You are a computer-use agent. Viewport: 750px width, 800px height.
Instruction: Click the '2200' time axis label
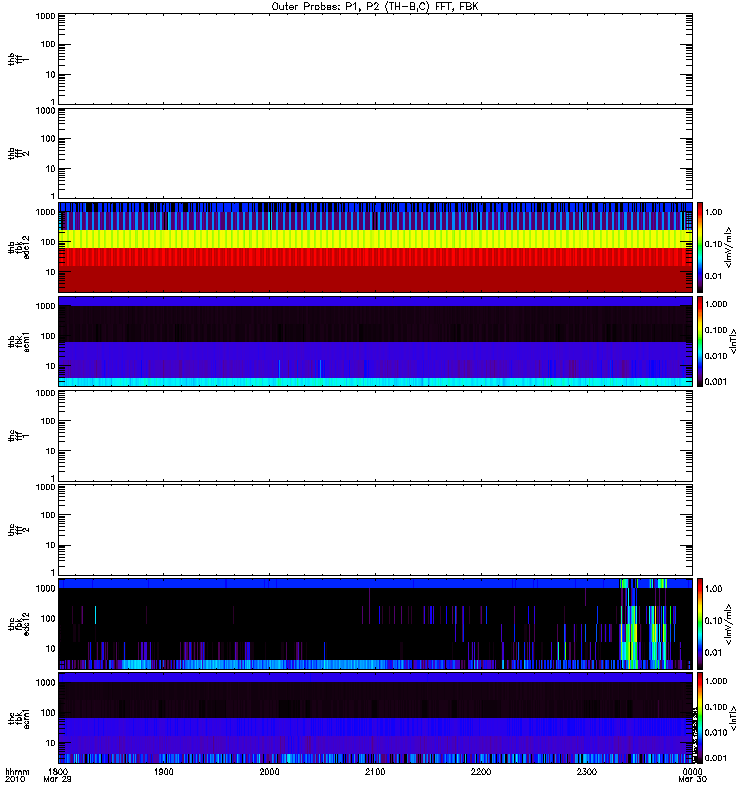pyautogui.click(x=481, y=771)
